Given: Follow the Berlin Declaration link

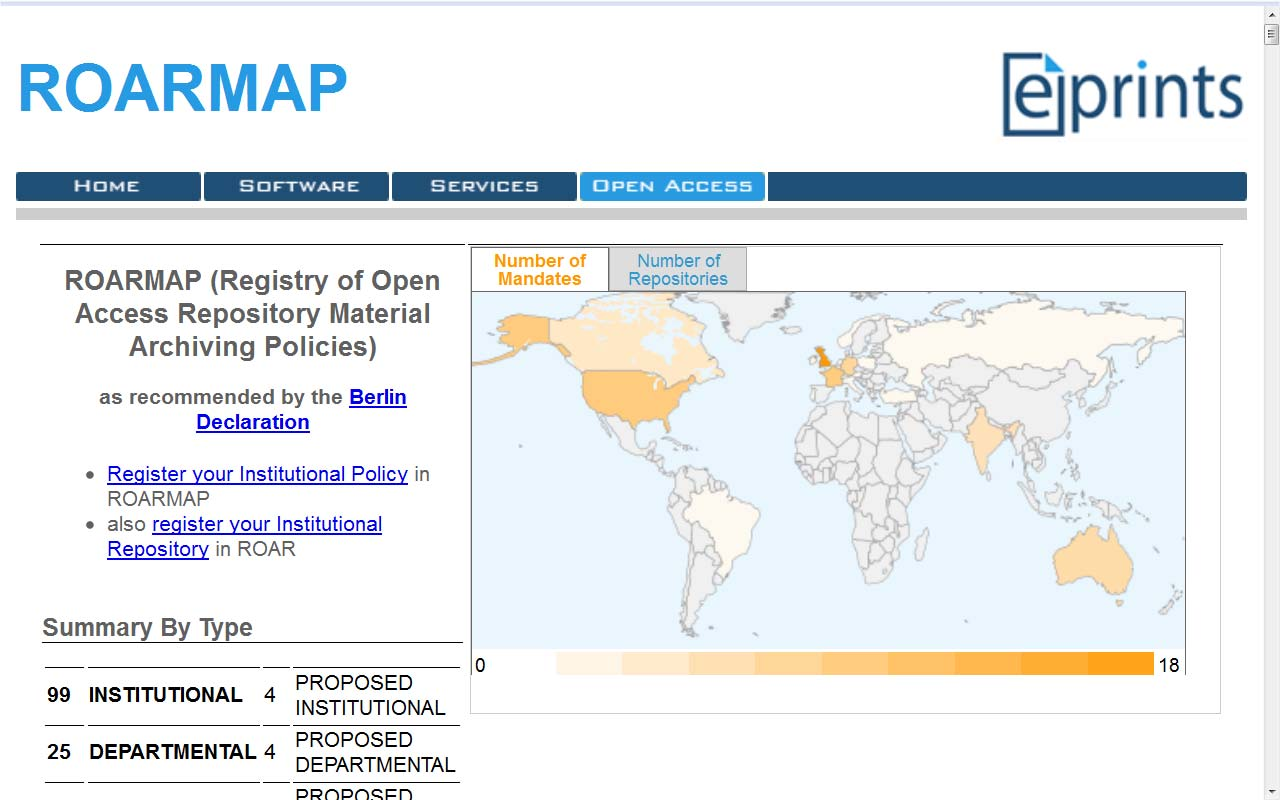Looking at the screenshot, I should click(301, 409).
